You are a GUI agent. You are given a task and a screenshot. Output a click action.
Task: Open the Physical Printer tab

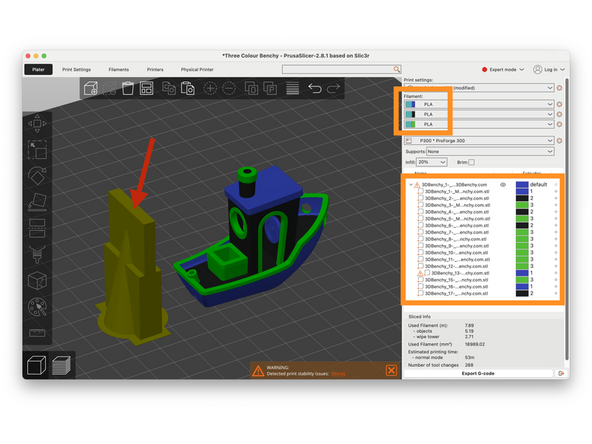[197, 69]
